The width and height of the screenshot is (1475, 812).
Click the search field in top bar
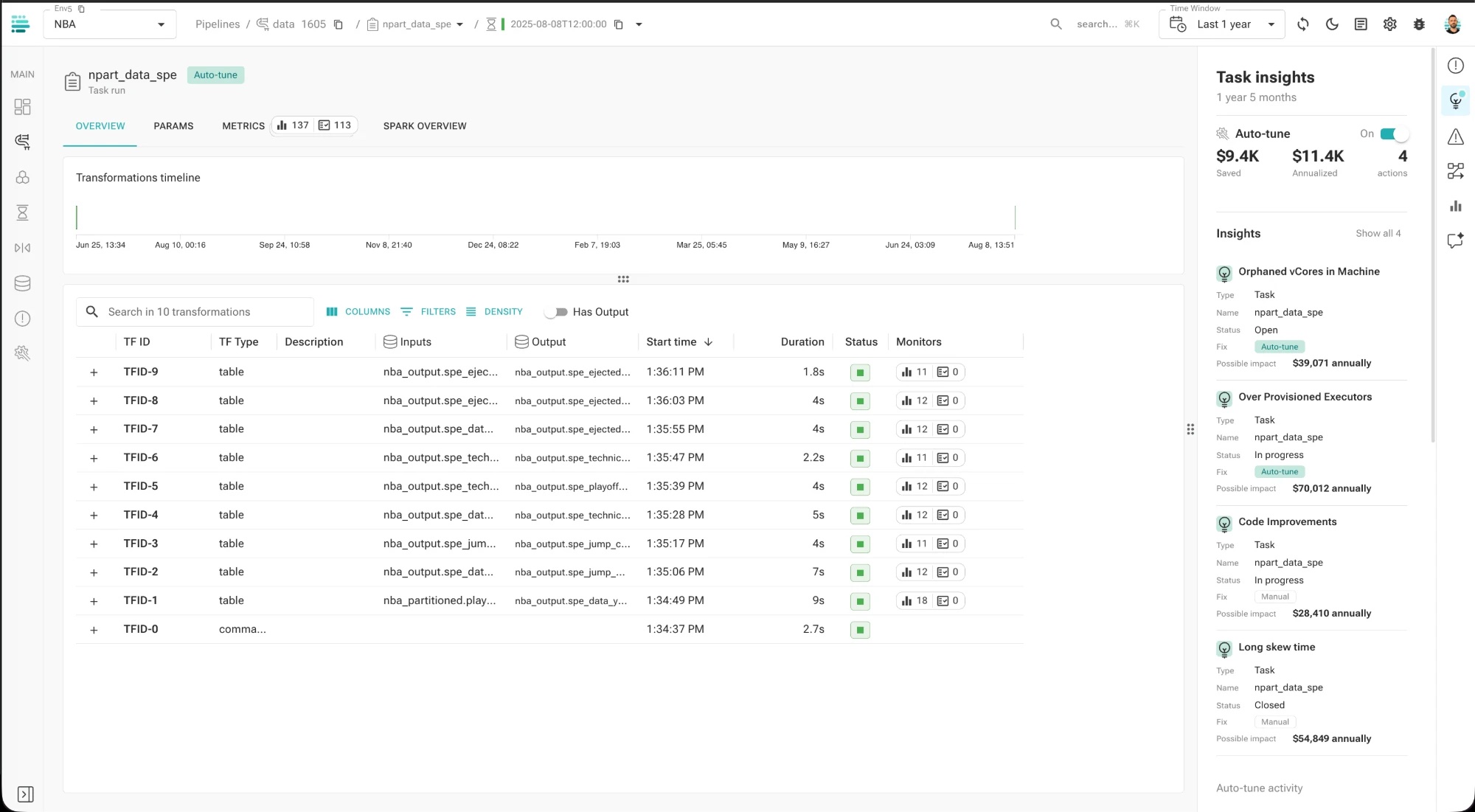[1097, 24]
